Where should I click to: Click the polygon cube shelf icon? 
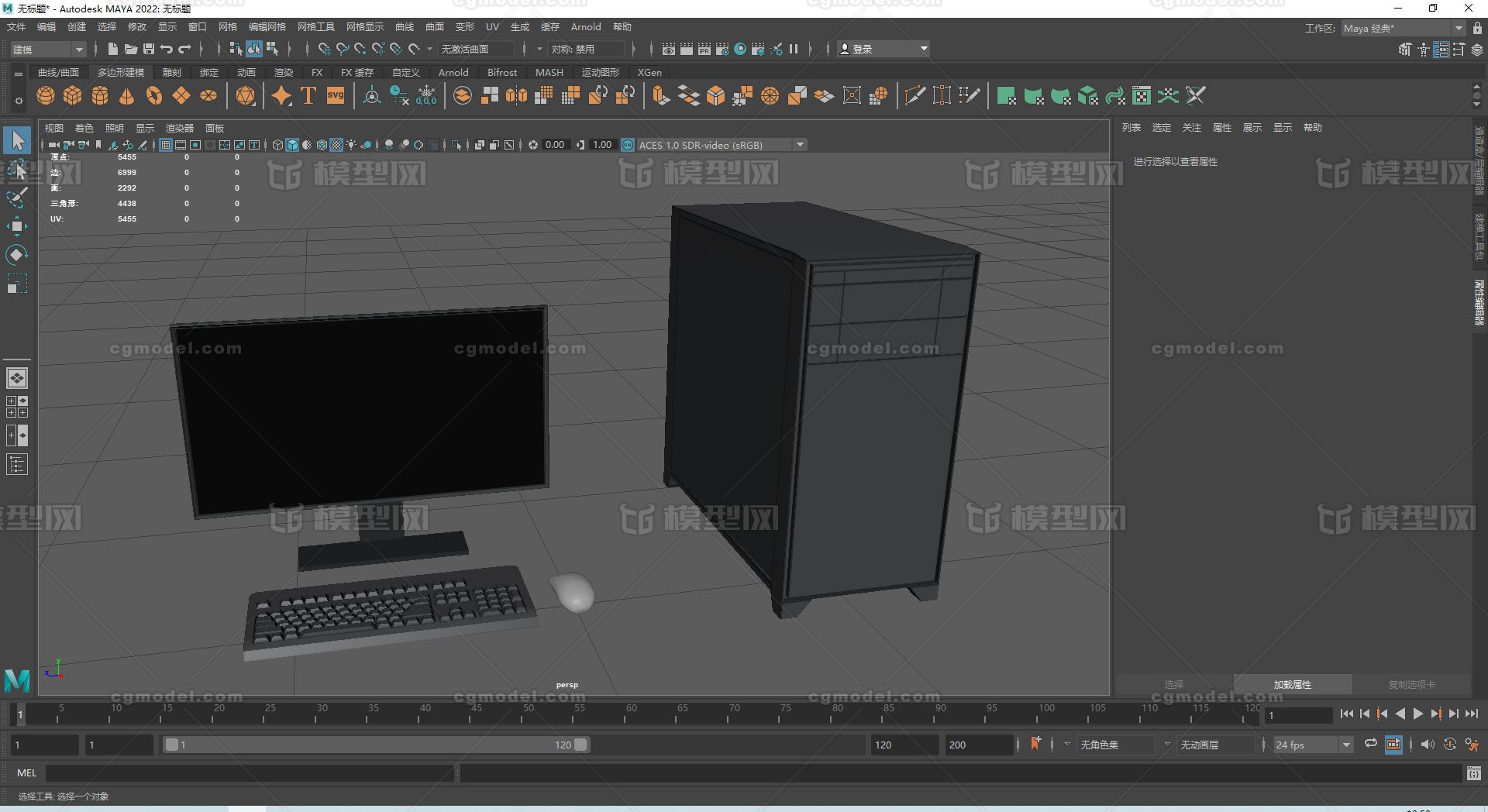(x=73, y=95)
